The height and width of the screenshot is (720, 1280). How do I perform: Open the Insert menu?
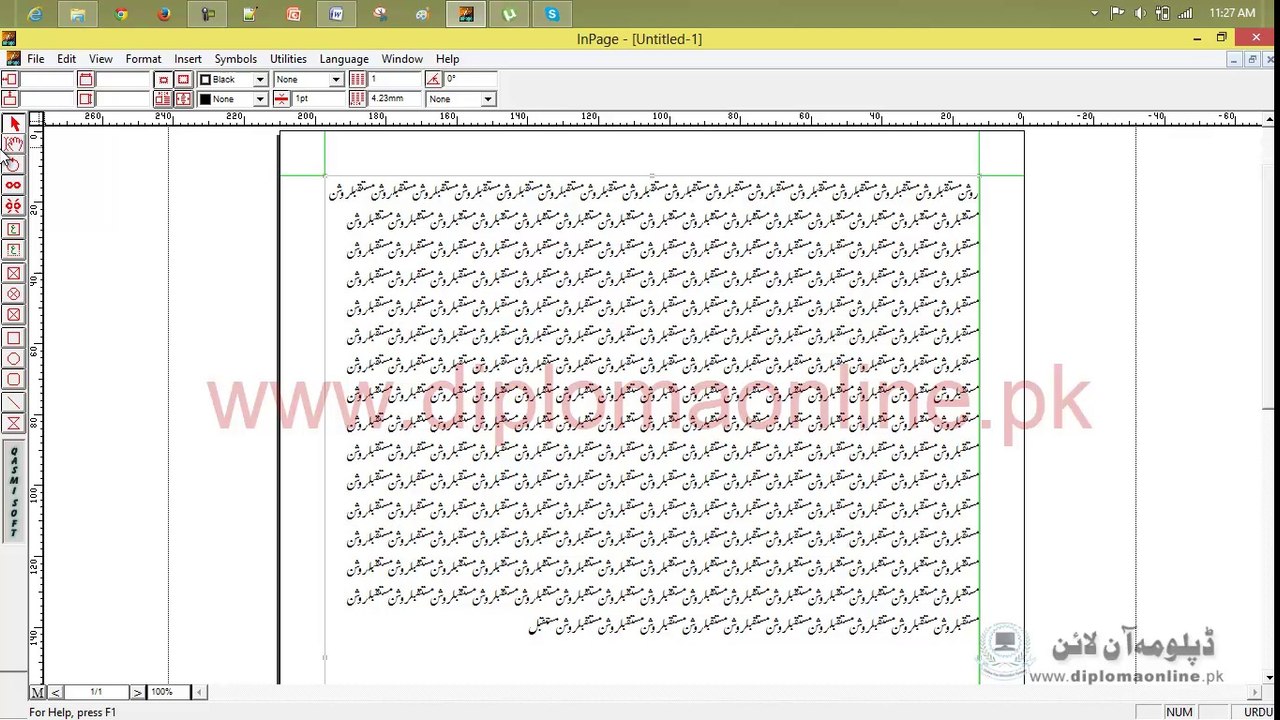[188, 59]
